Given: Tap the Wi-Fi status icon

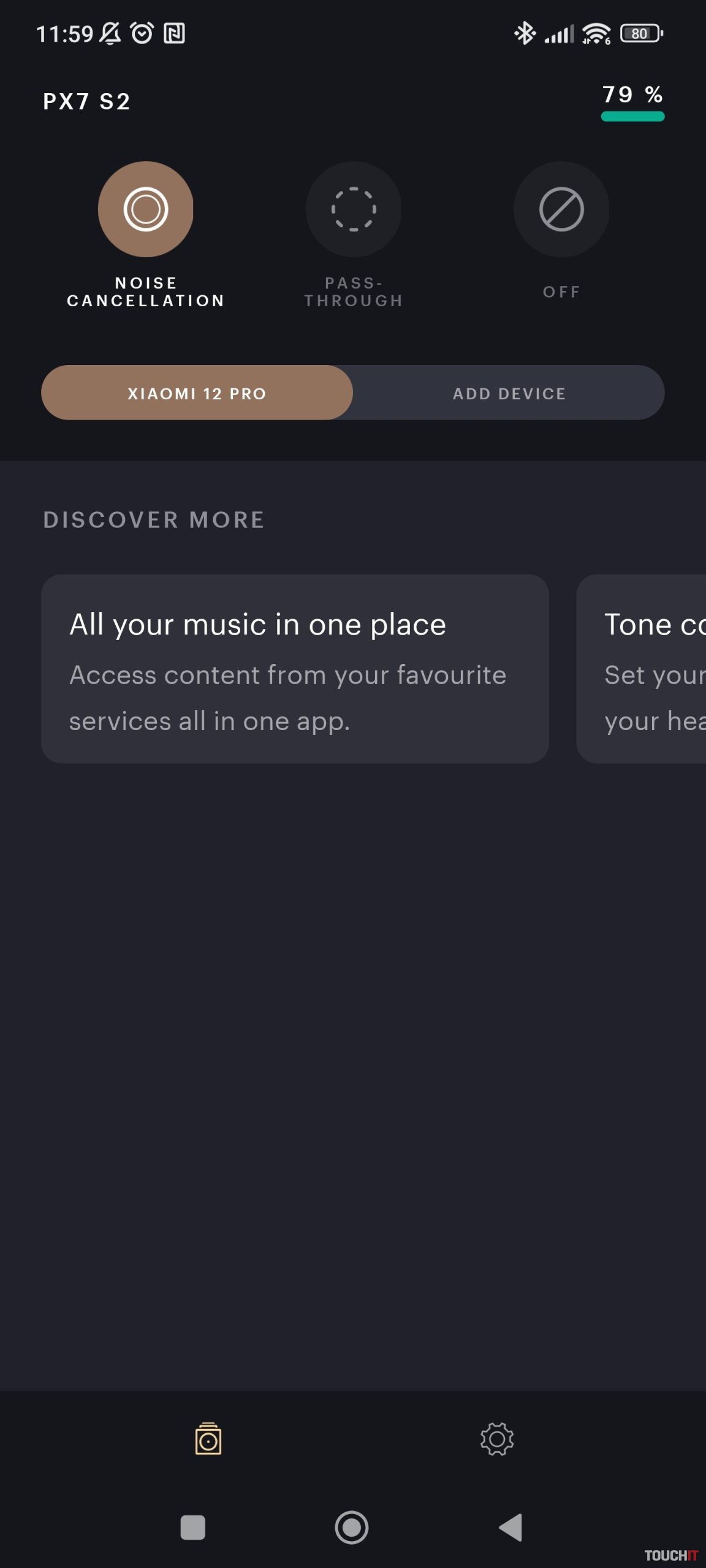Looking at the screenshot, I should (596, 34).
